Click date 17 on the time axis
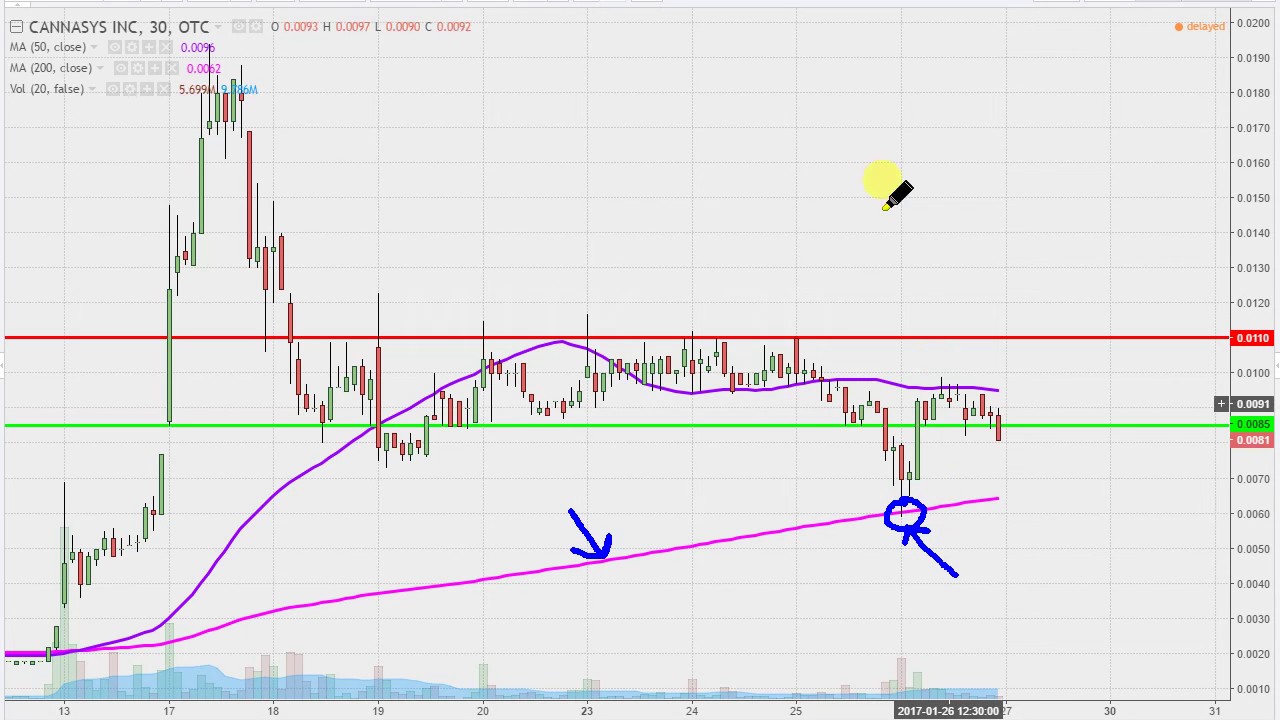 click(x=169, y=711)
